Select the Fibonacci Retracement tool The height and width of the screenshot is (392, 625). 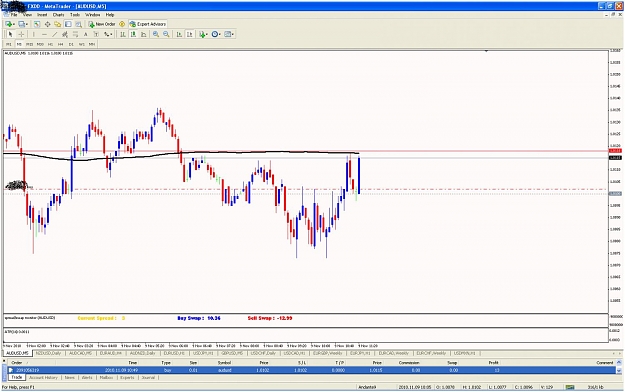click(75, 34)
